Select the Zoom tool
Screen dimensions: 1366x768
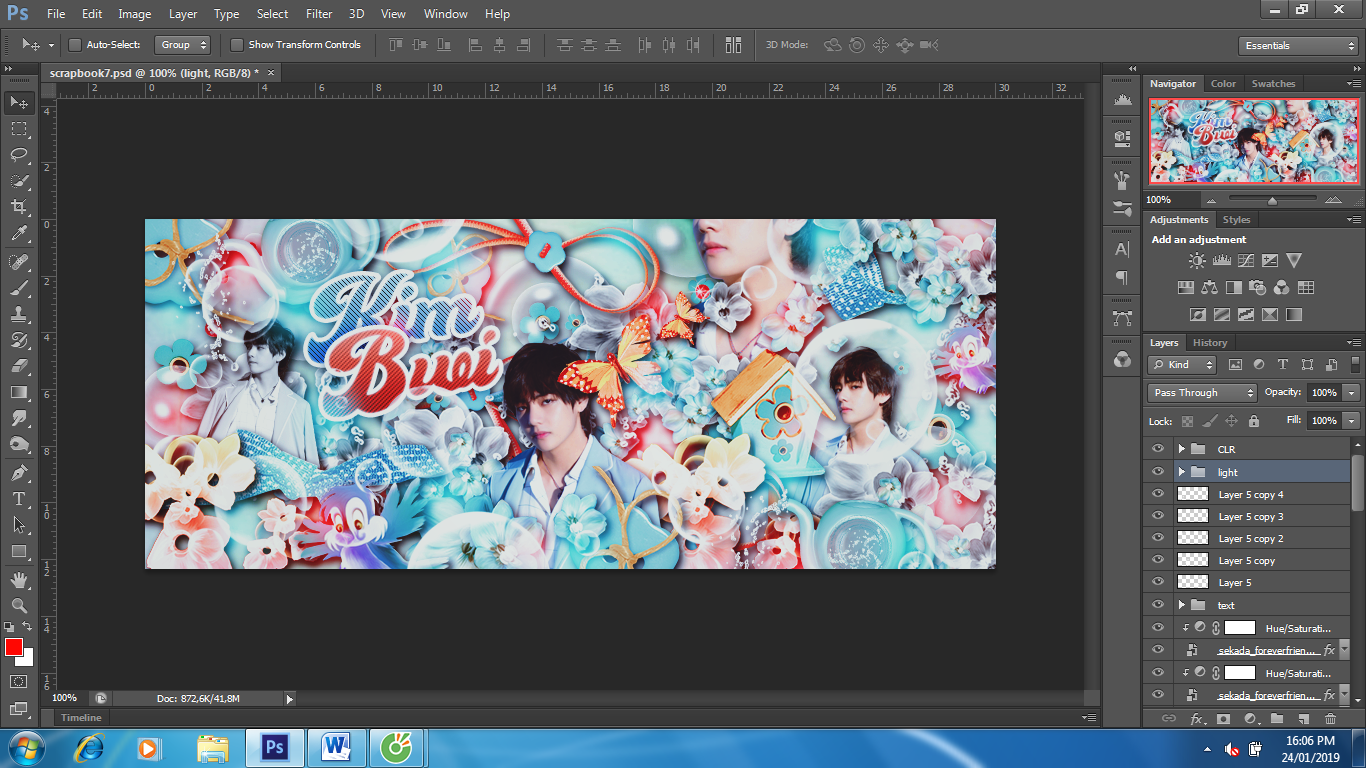(19, 605)
